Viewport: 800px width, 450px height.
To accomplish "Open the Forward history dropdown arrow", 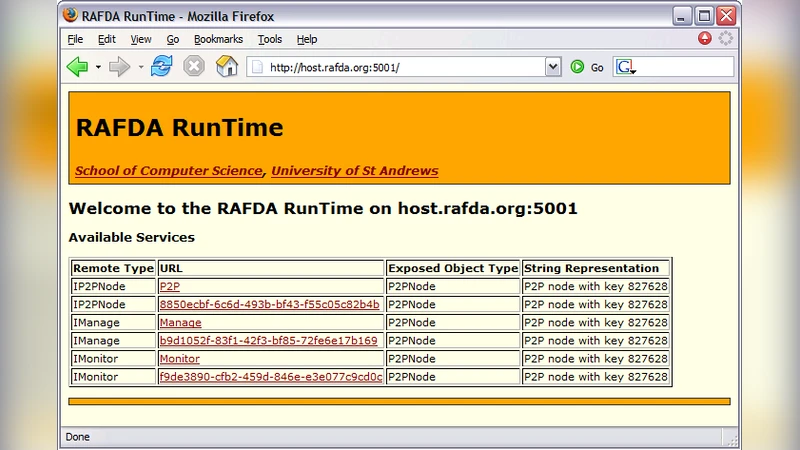I will [x=141, y=68].
